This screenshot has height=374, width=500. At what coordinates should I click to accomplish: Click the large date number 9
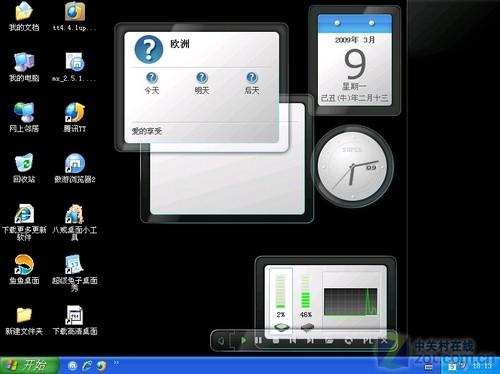[x=355, y=64]
